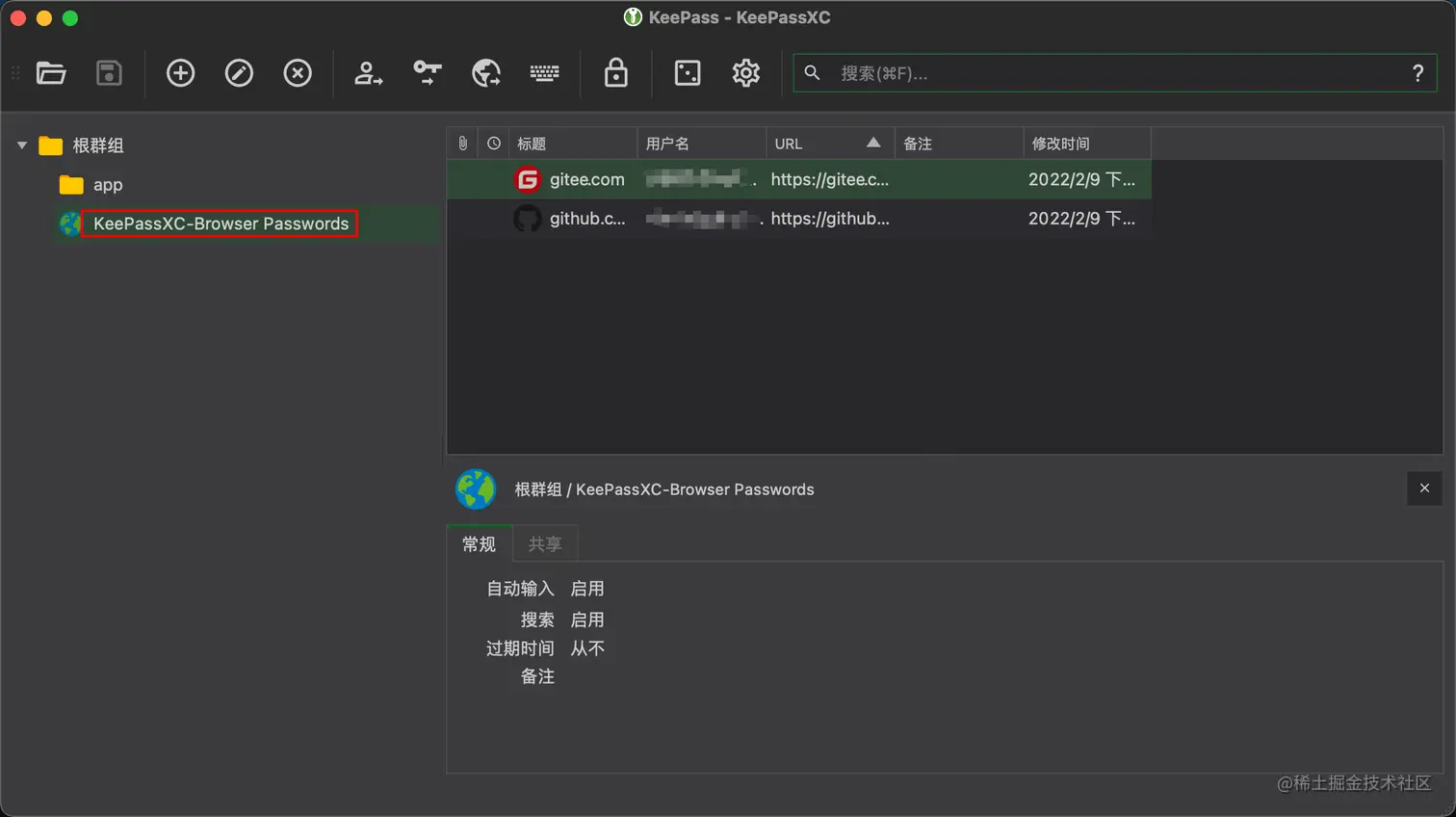Viewport: 1456px width, 817px height.
Task: Open search help question mark
Action: 1417,73
